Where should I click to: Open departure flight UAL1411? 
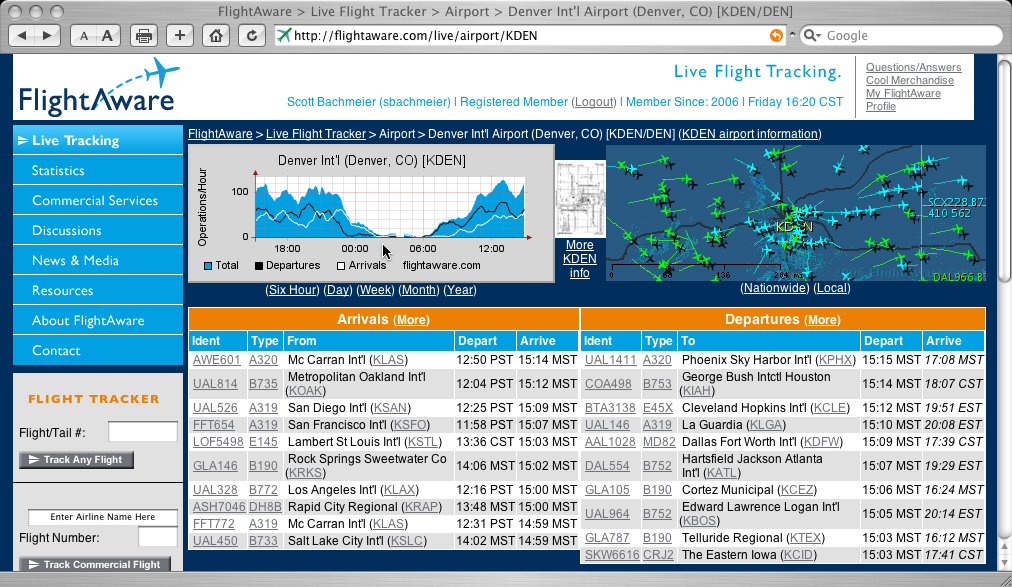pos(611,360)
